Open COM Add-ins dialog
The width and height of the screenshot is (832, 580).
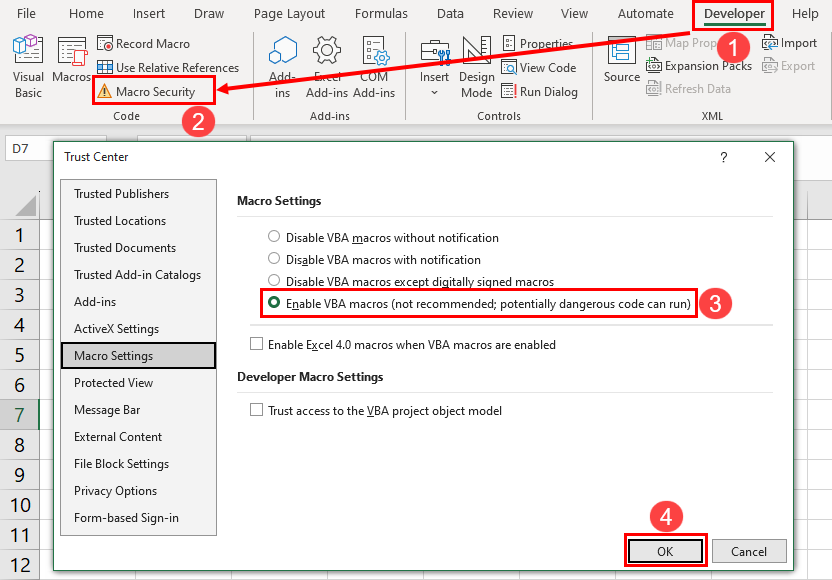tap(374, 66)
